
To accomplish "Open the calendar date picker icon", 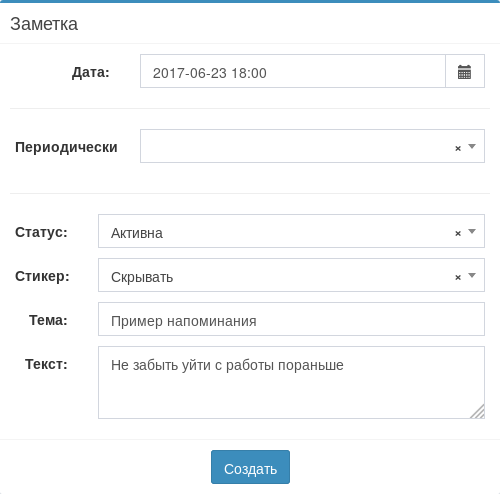I will (x=464, y=71).
